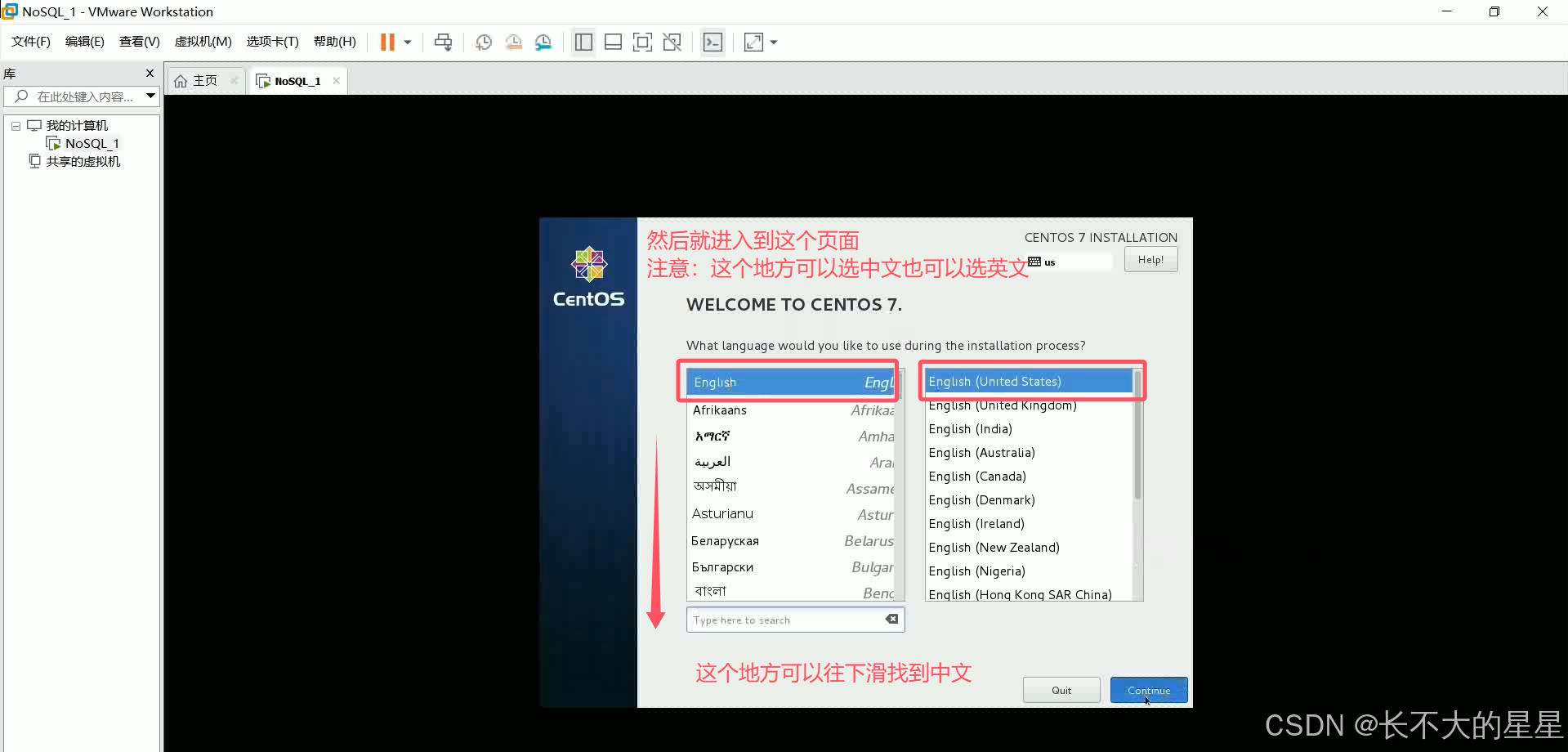The width and height of the screenshot is (1568, 752).
Task: Select English (Ireland) locale
Action: click(1029, 524)
